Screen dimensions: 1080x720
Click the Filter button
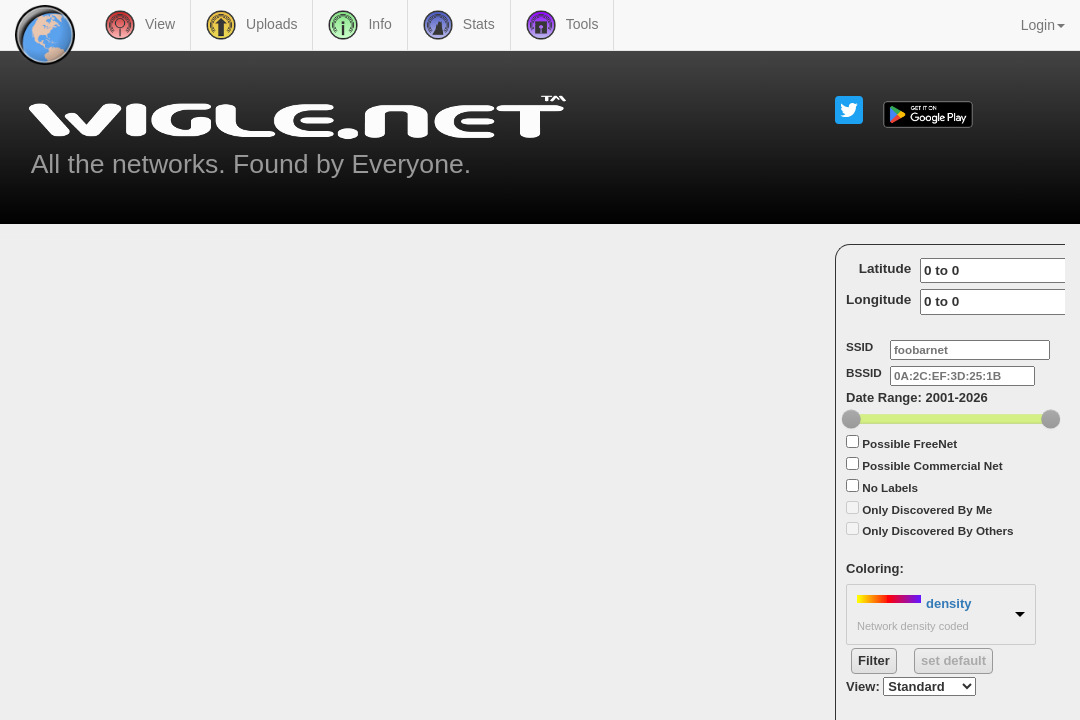tap(874, 661)
